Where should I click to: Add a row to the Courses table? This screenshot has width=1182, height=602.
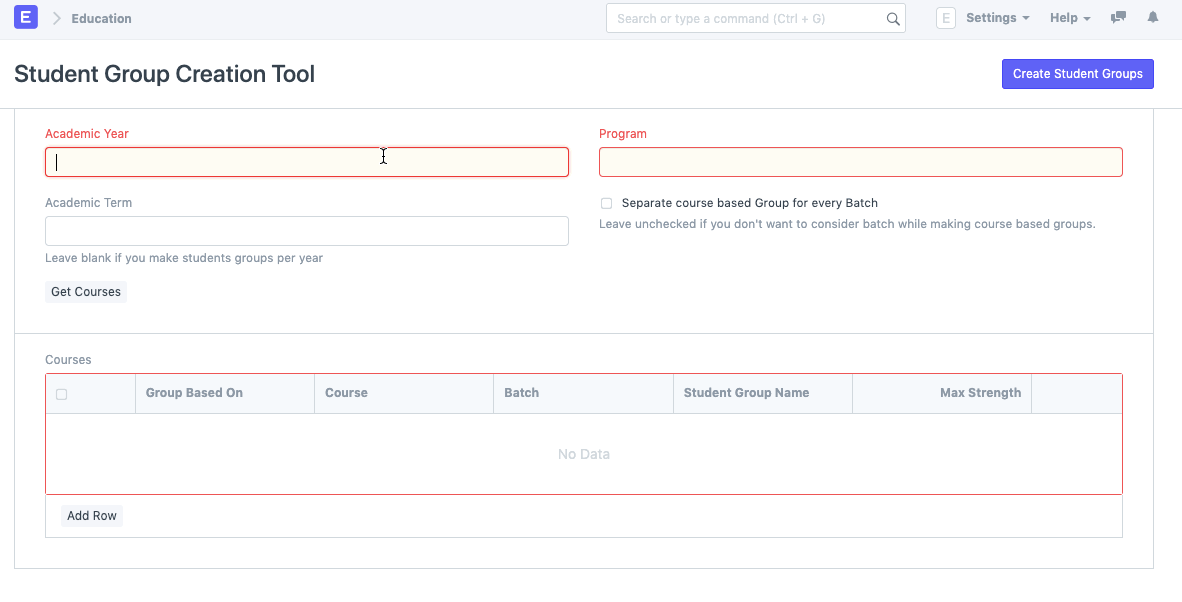click(91, 515)
